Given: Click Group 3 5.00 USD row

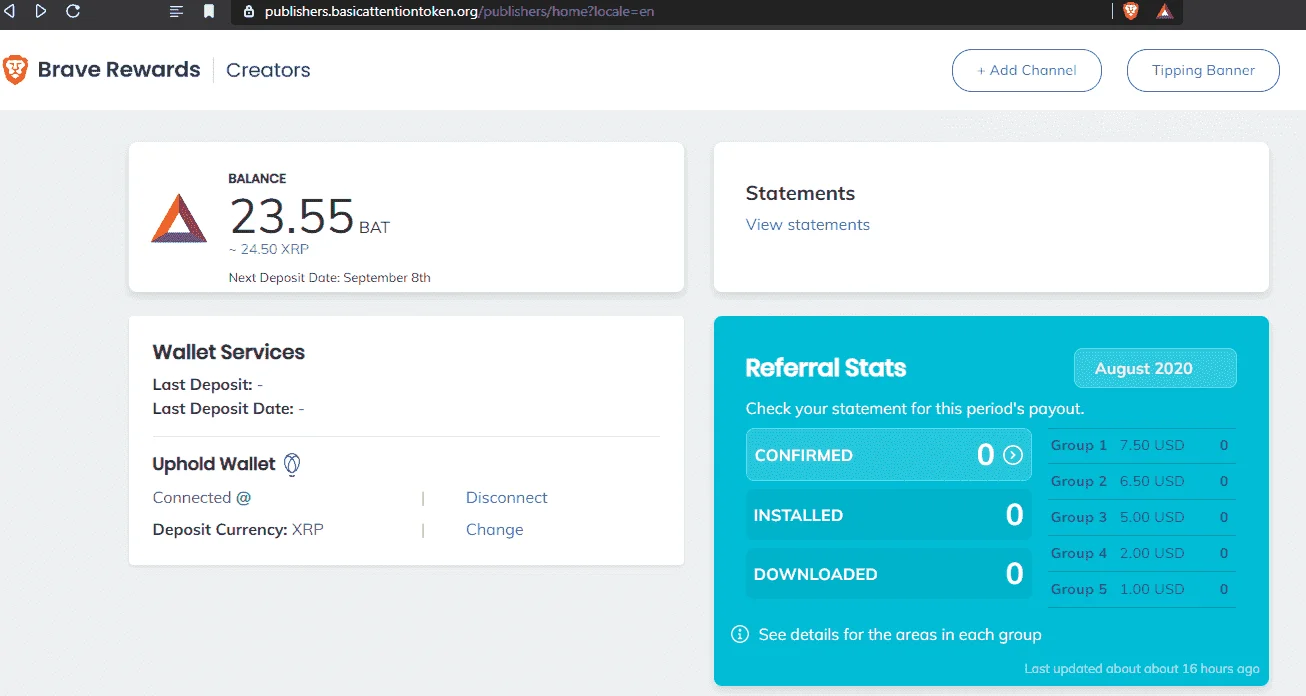Looking at the screenshot, I should 1142,517.
